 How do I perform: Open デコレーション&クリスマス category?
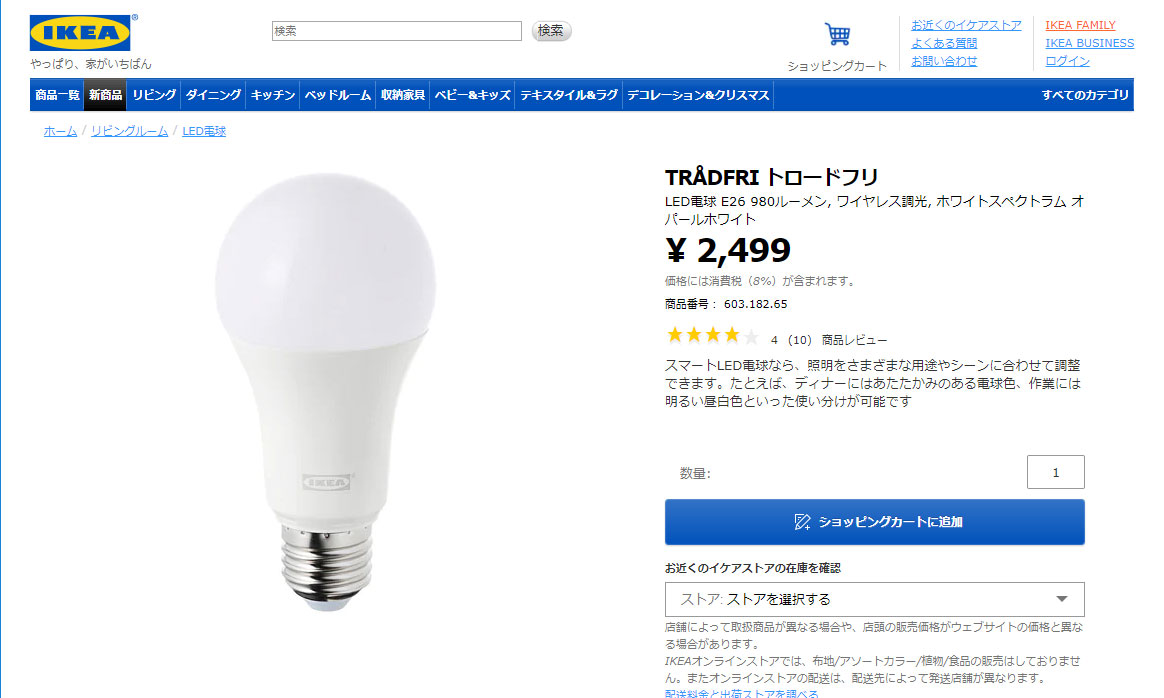click(x=698, y=95)
